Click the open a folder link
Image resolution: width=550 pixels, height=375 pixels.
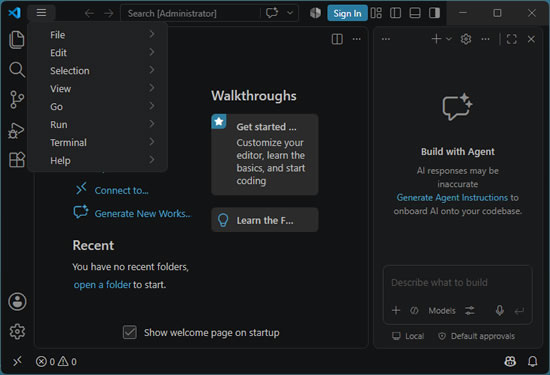pyautogui.click(x=102, y=284)
